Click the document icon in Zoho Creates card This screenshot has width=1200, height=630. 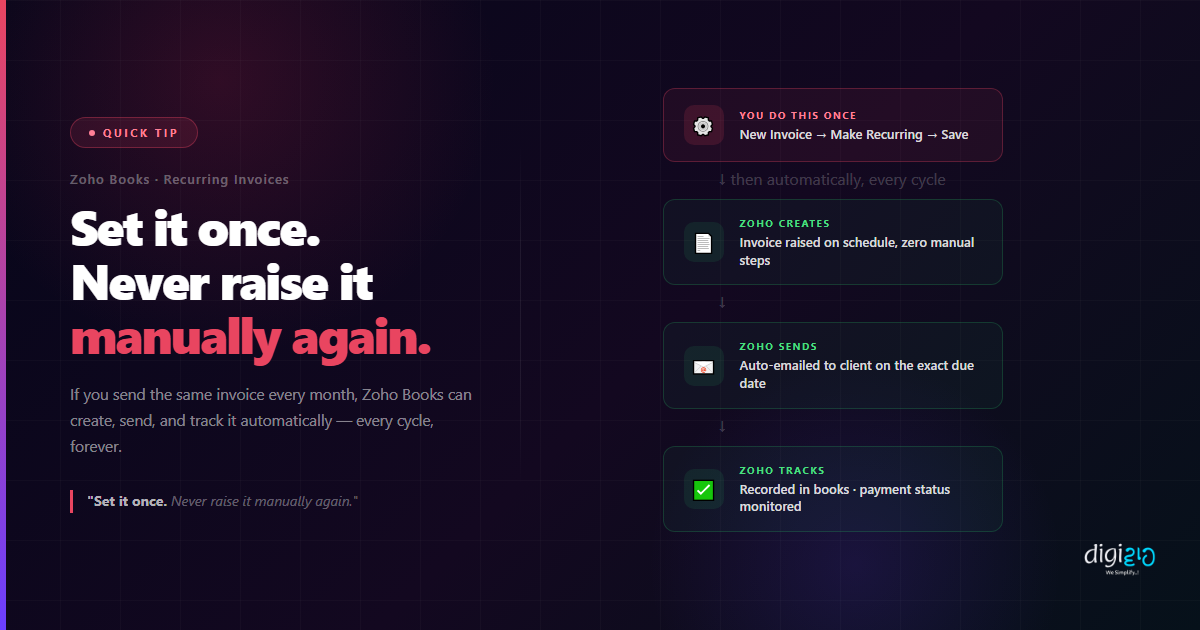pos(703,242)
